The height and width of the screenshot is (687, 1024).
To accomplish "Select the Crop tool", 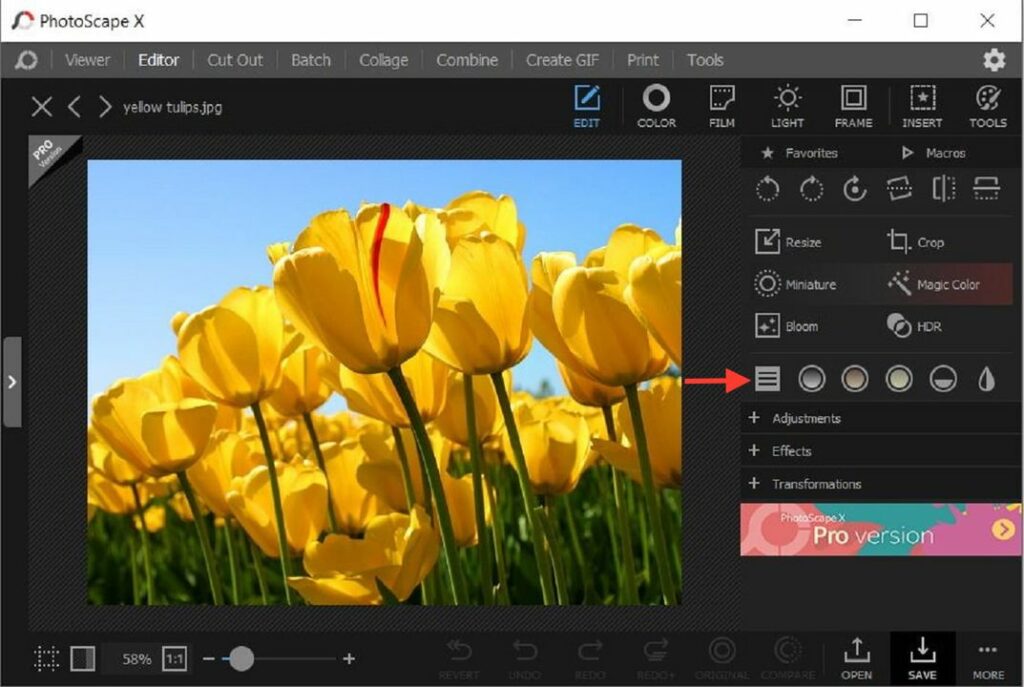I will 925,242.
